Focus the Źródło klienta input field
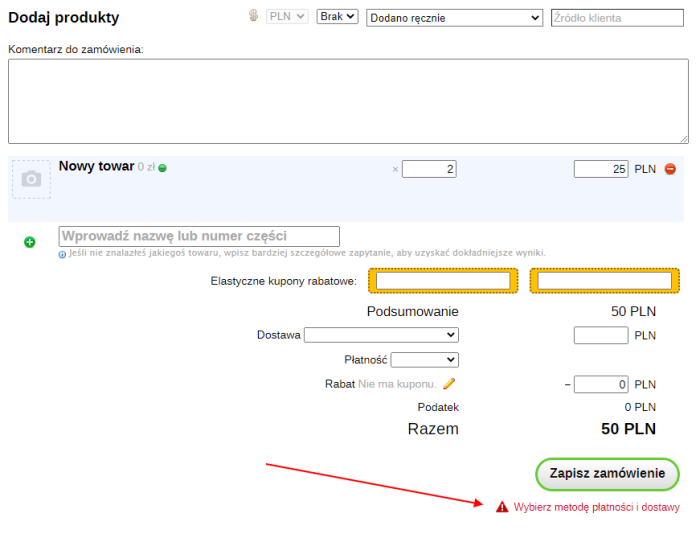 click(x=617, y=17)
